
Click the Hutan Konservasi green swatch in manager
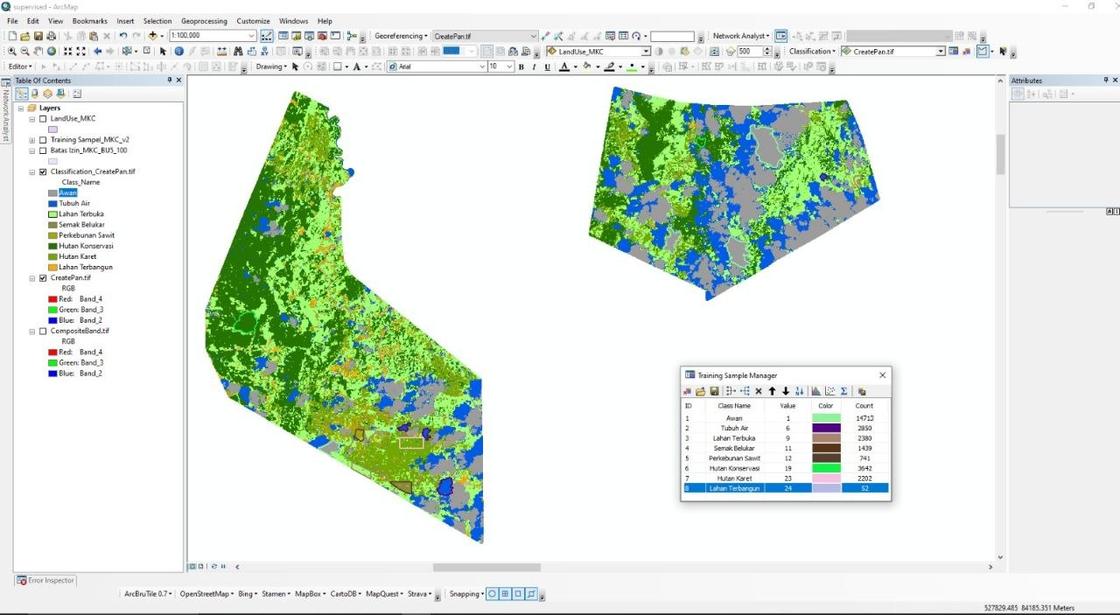point(826,468)
